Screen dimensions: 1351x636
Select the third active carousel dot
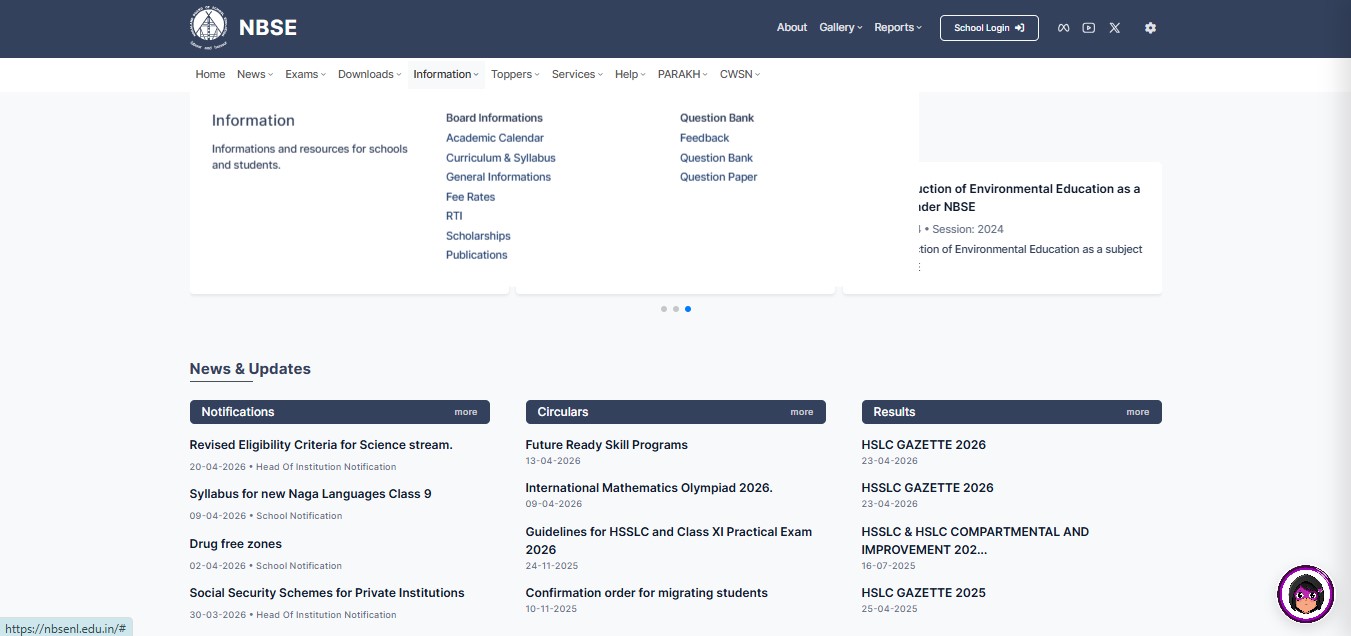click(688, 309)
